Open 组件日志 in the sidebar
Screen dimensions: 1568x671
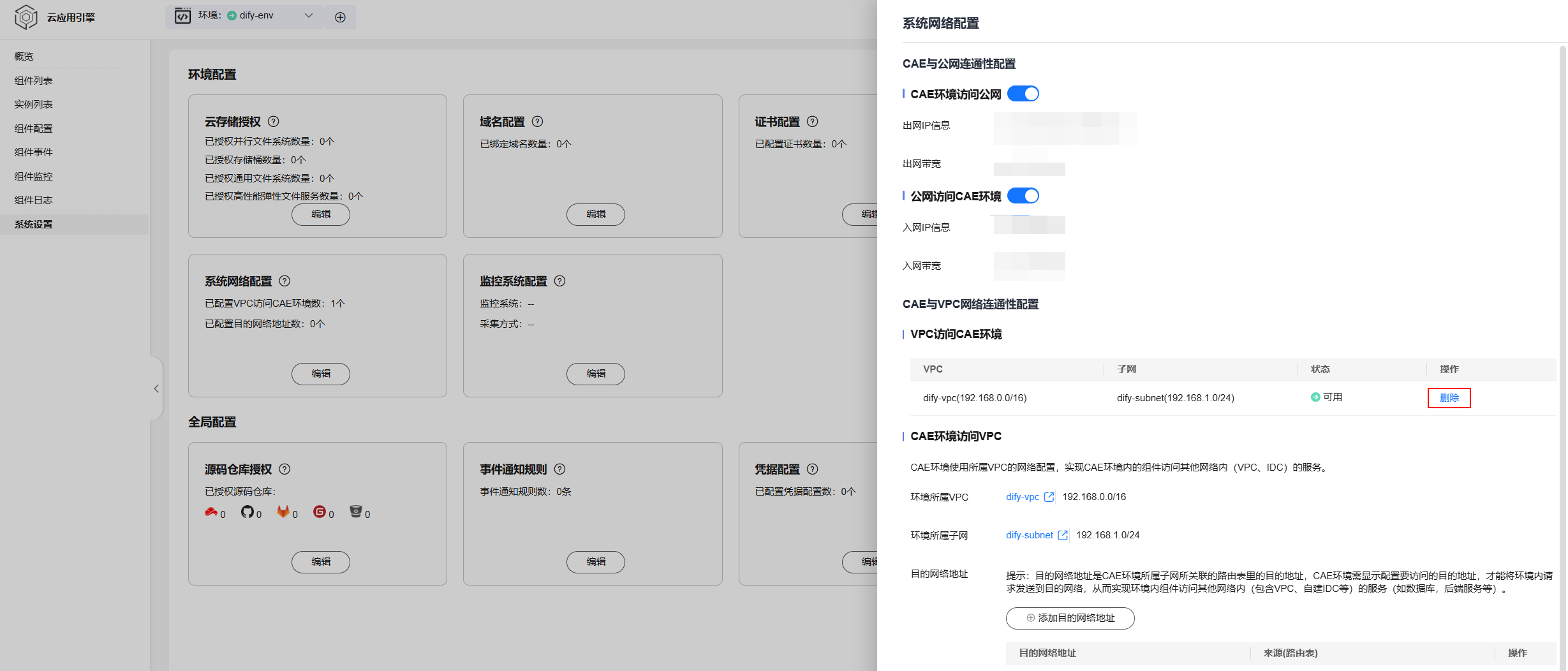pyautogui.click(x=34, y=200)
